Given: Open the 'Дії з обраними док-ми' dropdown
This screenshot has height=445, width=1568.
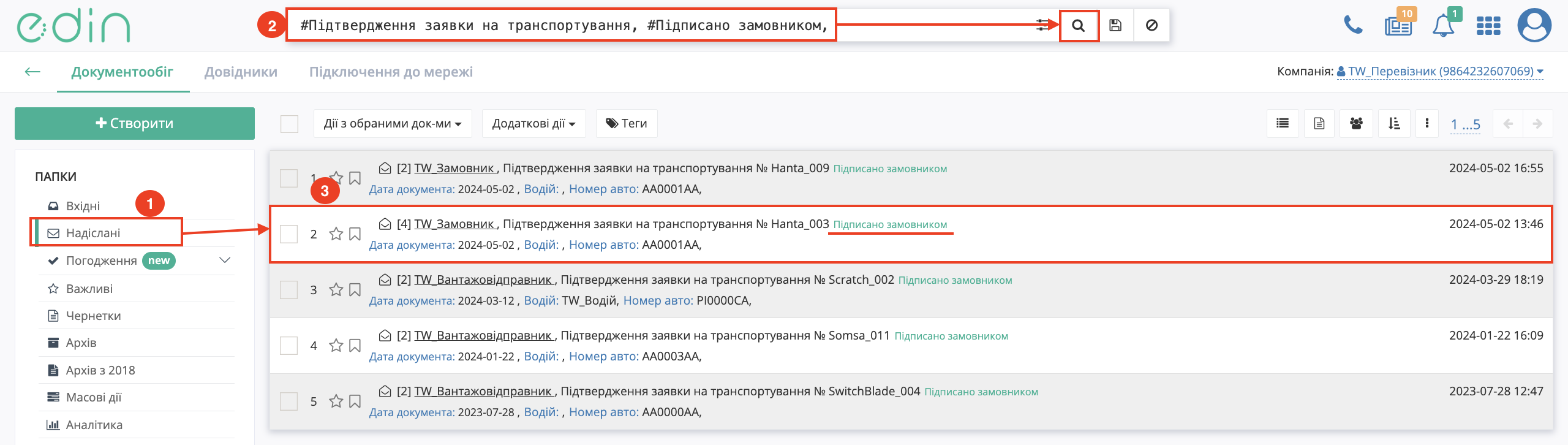Looking at the screenshot, I should coord(392,124).
